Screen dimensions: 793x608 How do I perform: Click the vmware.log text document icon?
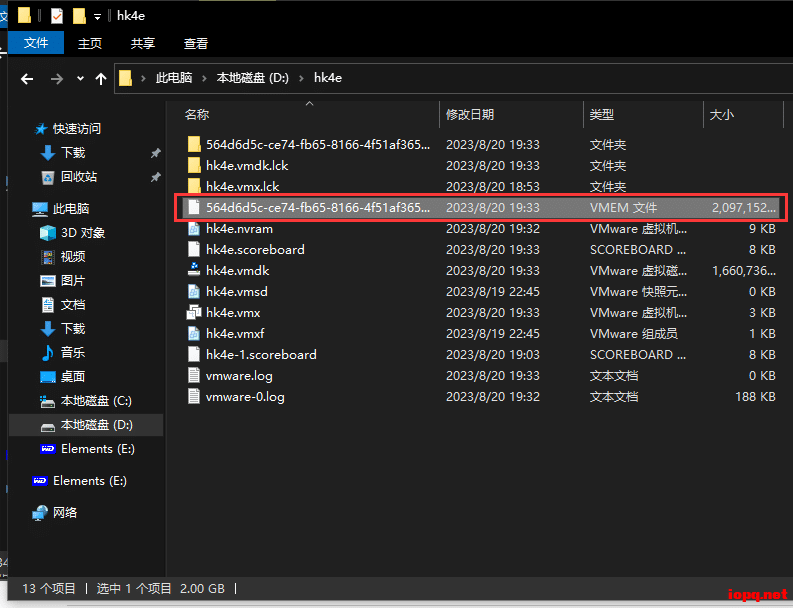click(194, 376)
